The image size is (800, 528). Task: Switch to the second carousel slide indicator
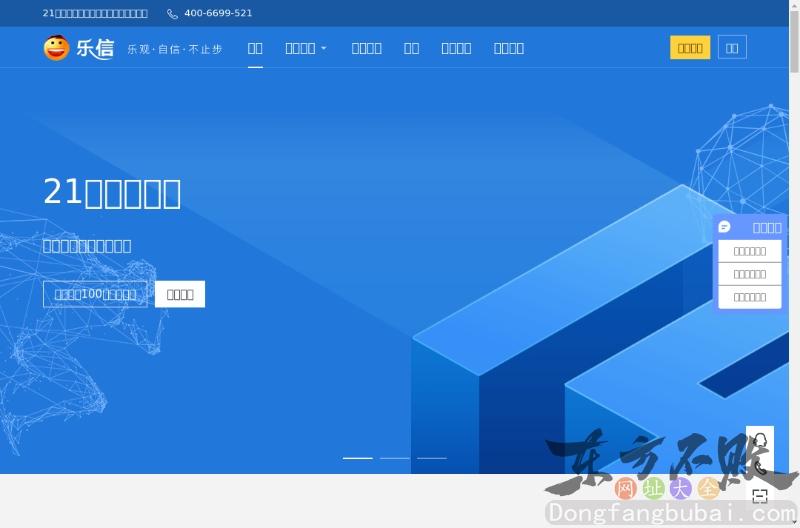coord(395,458)
